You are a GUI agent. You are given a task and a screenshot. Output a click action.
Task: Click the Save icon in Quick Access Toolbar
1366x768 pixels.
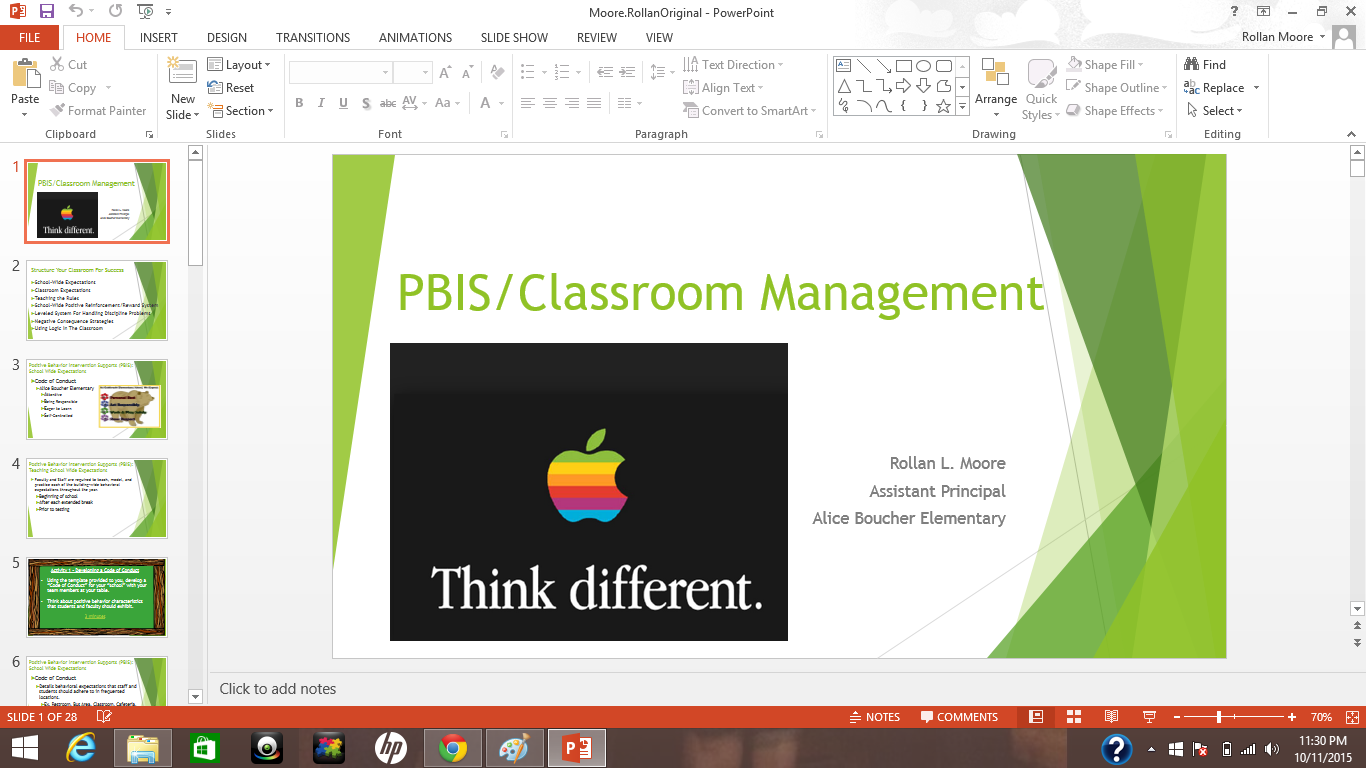click(x=47, y=12)
